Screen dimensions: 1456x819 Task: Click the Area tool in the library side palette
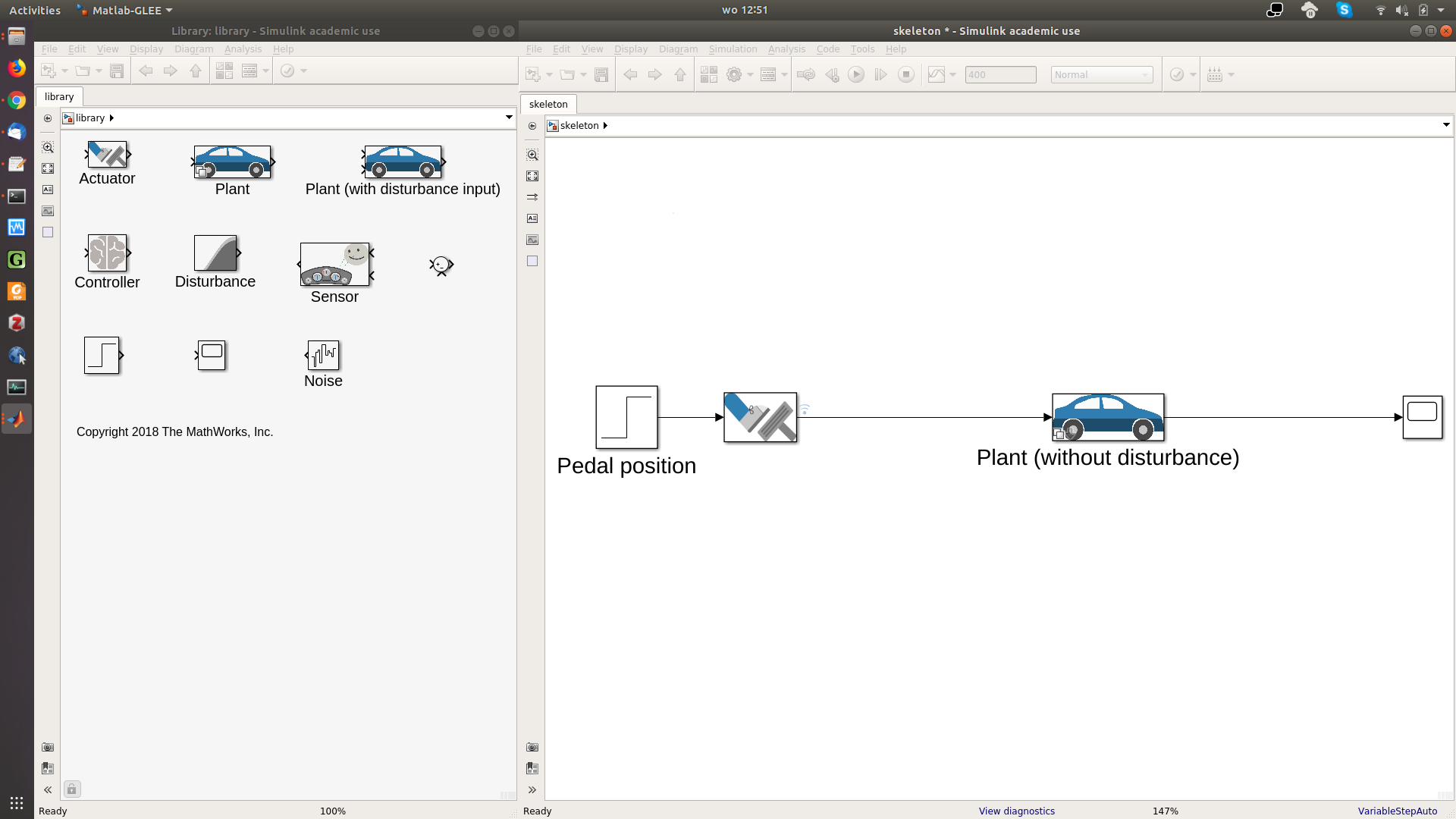click(x=48, y=232)
